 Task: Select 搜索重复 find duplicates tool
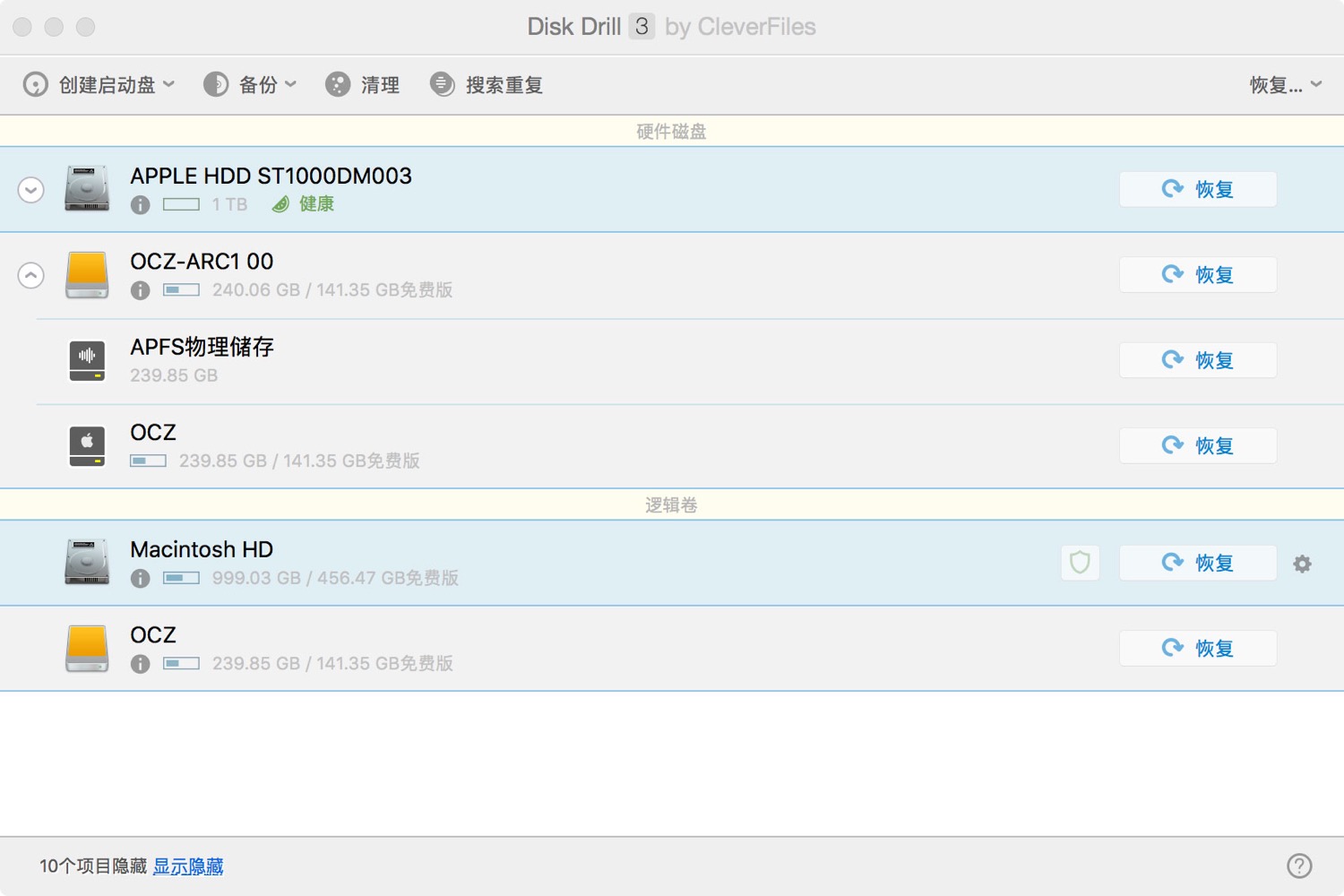coord(487,85)
